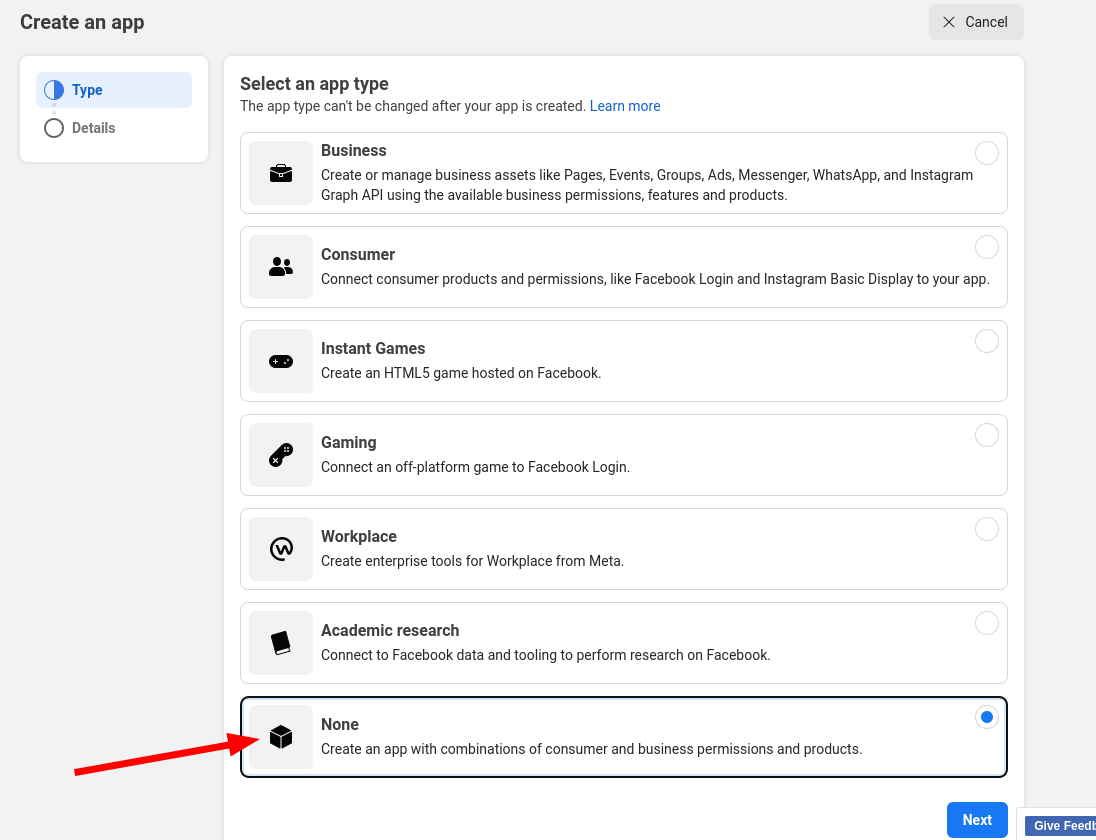Open the Give Feedback widget
1096x840 pixels.
(1060, 826)
